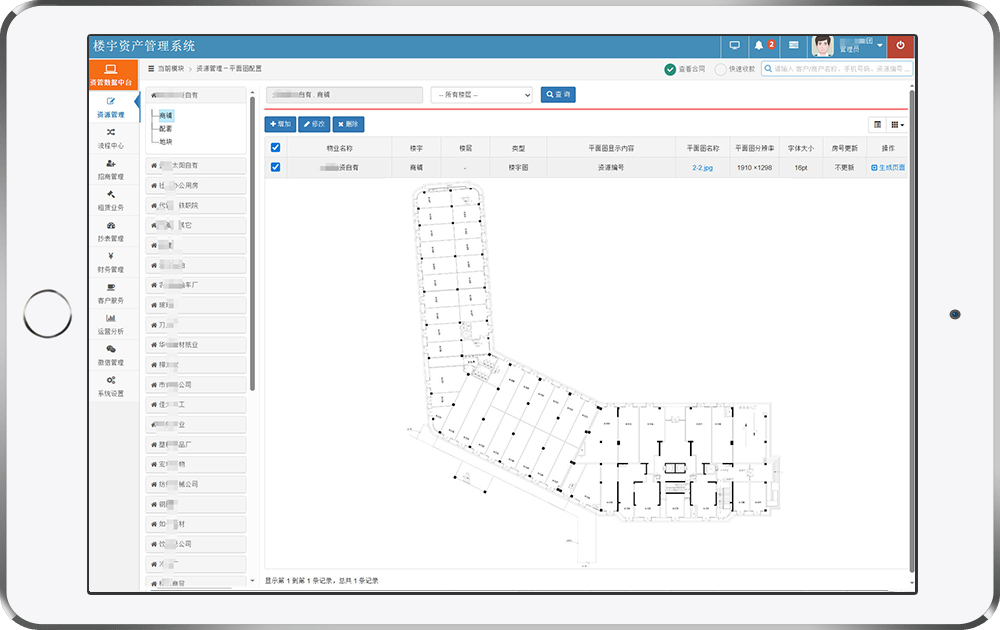1000x630 pixels.
Task: Toggle the select-all checkbox in table header
Action: (276, 147)
